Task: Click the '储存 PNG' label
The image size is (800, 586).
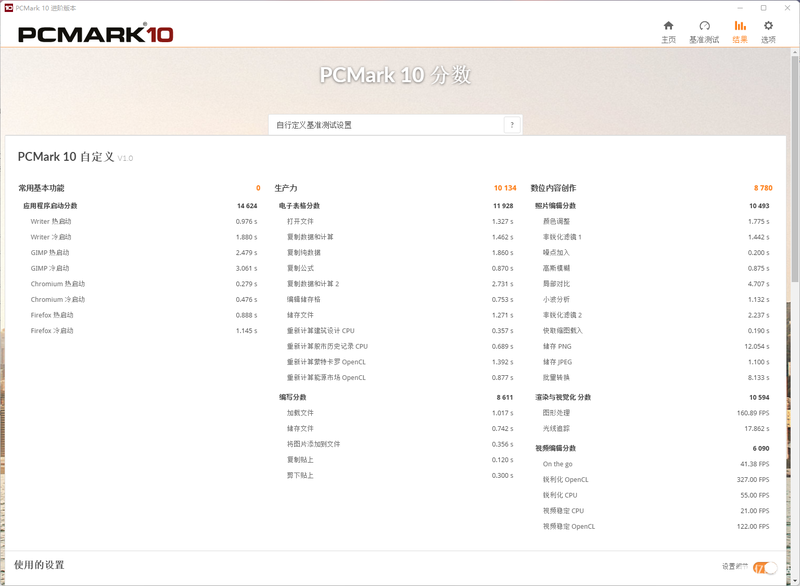Action: pos(557,346)
